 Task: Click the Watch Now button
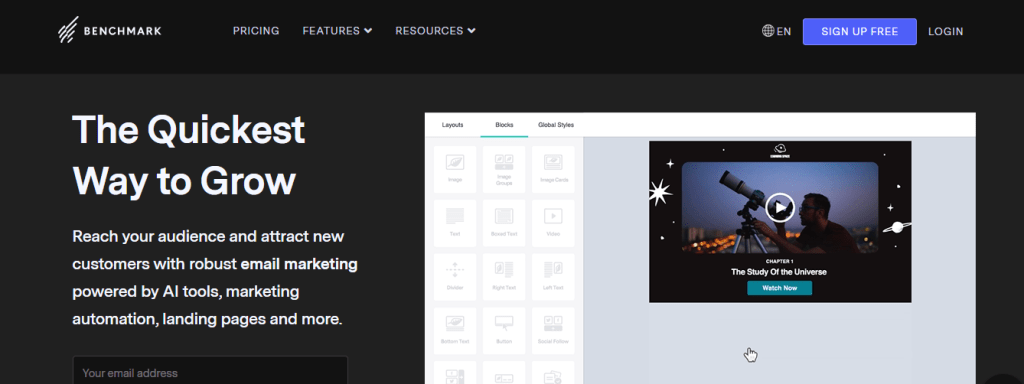click(780, 288)
